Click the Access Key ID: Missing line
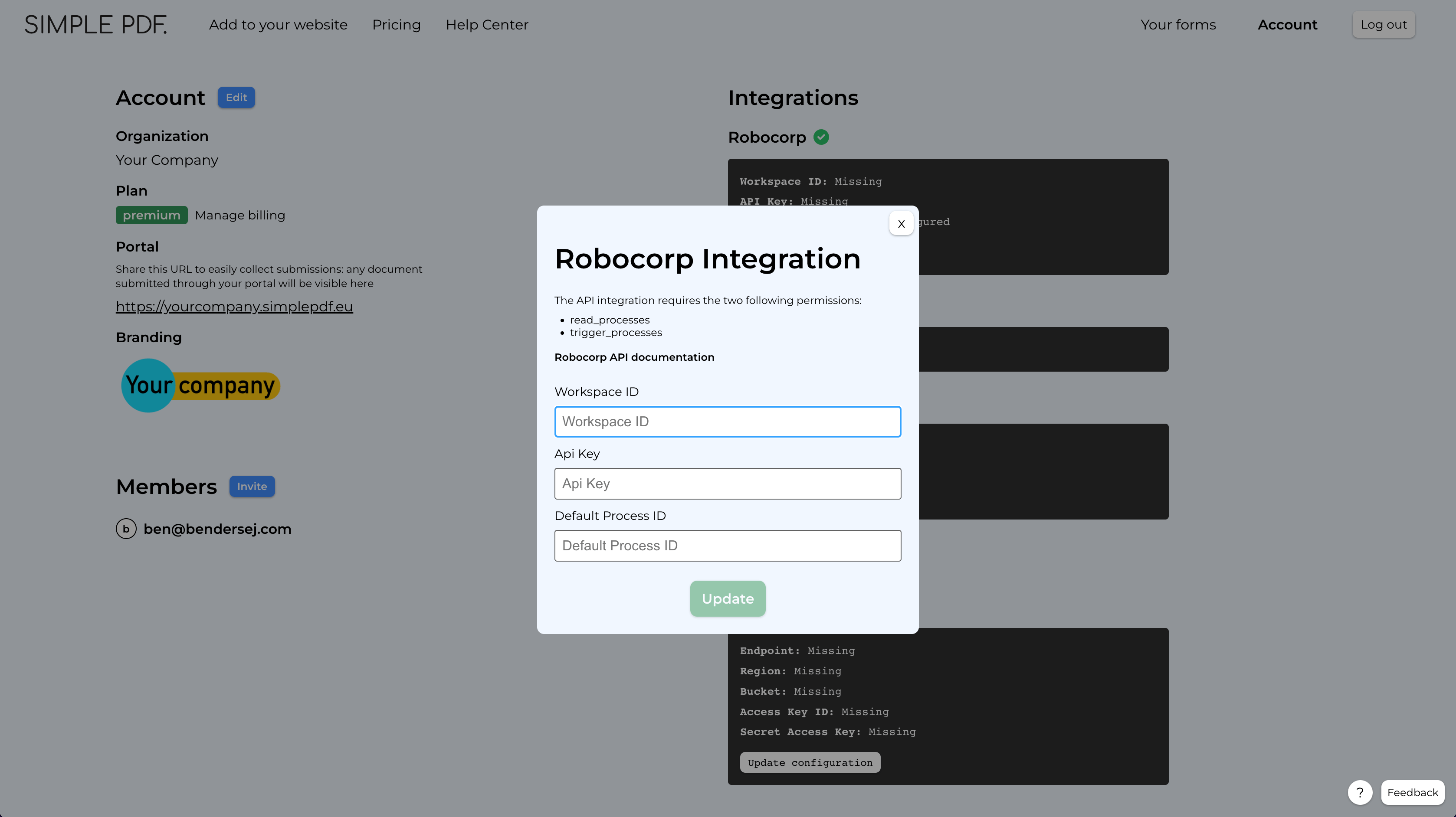 click(814, 712)
